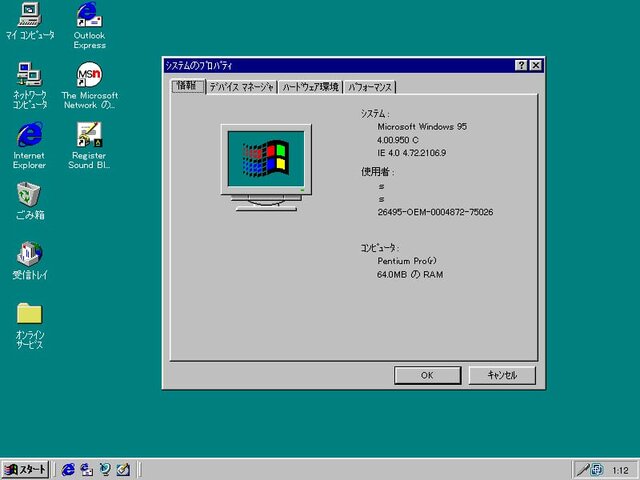Click the version text '4.00.950 C'
640x480 pixels.
398,140
